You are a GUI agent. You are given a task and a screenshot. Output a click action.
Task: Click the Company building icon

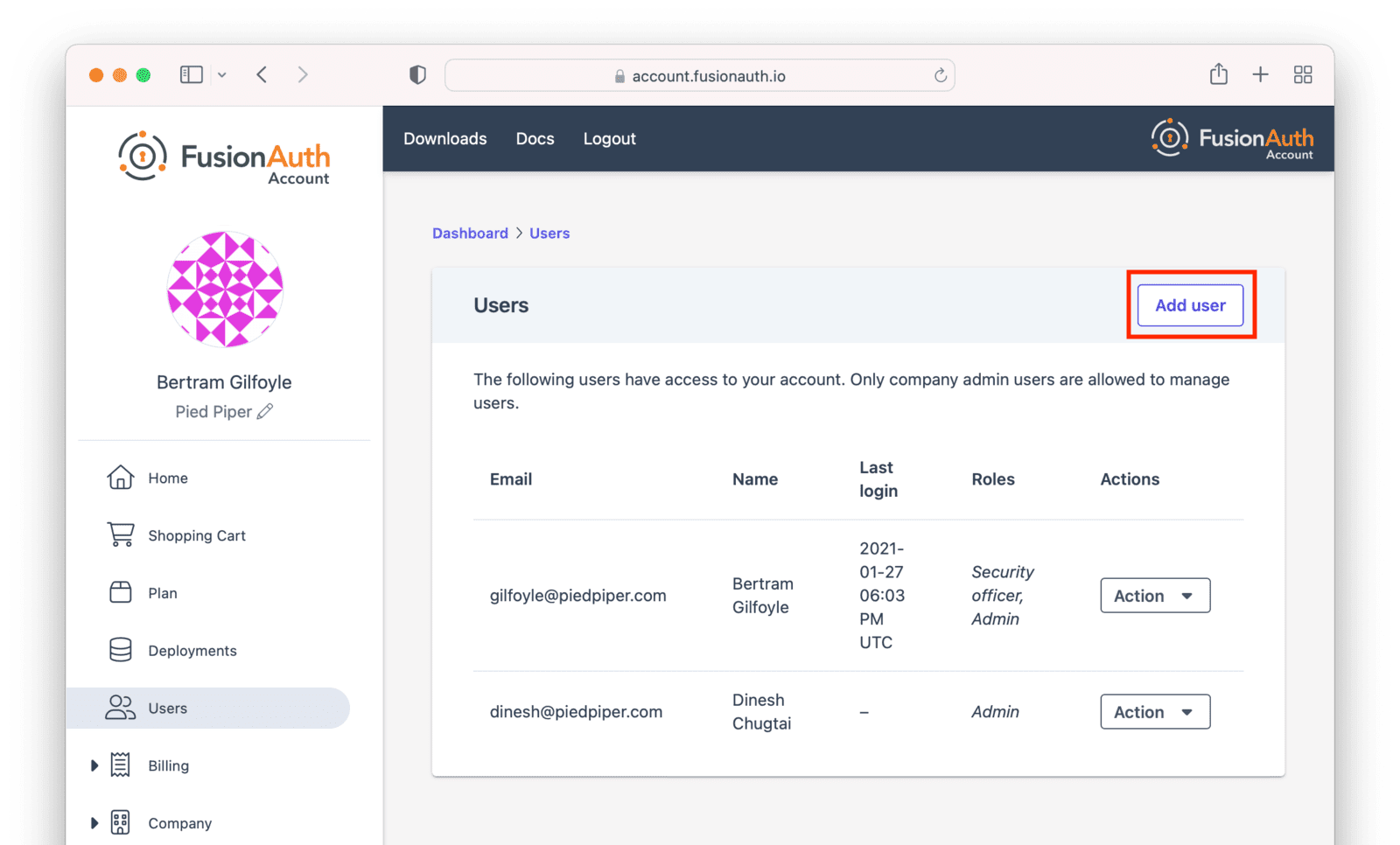tap(120, 822)
